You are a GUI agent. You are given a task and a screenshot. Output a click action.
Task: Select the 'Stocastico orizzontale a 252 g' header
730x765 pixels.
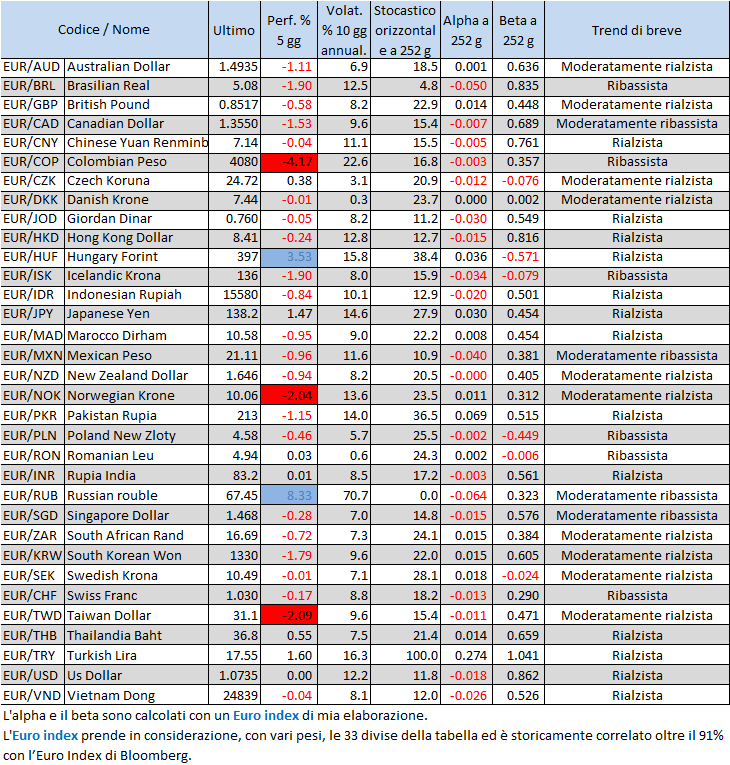[x=405, y=30]
